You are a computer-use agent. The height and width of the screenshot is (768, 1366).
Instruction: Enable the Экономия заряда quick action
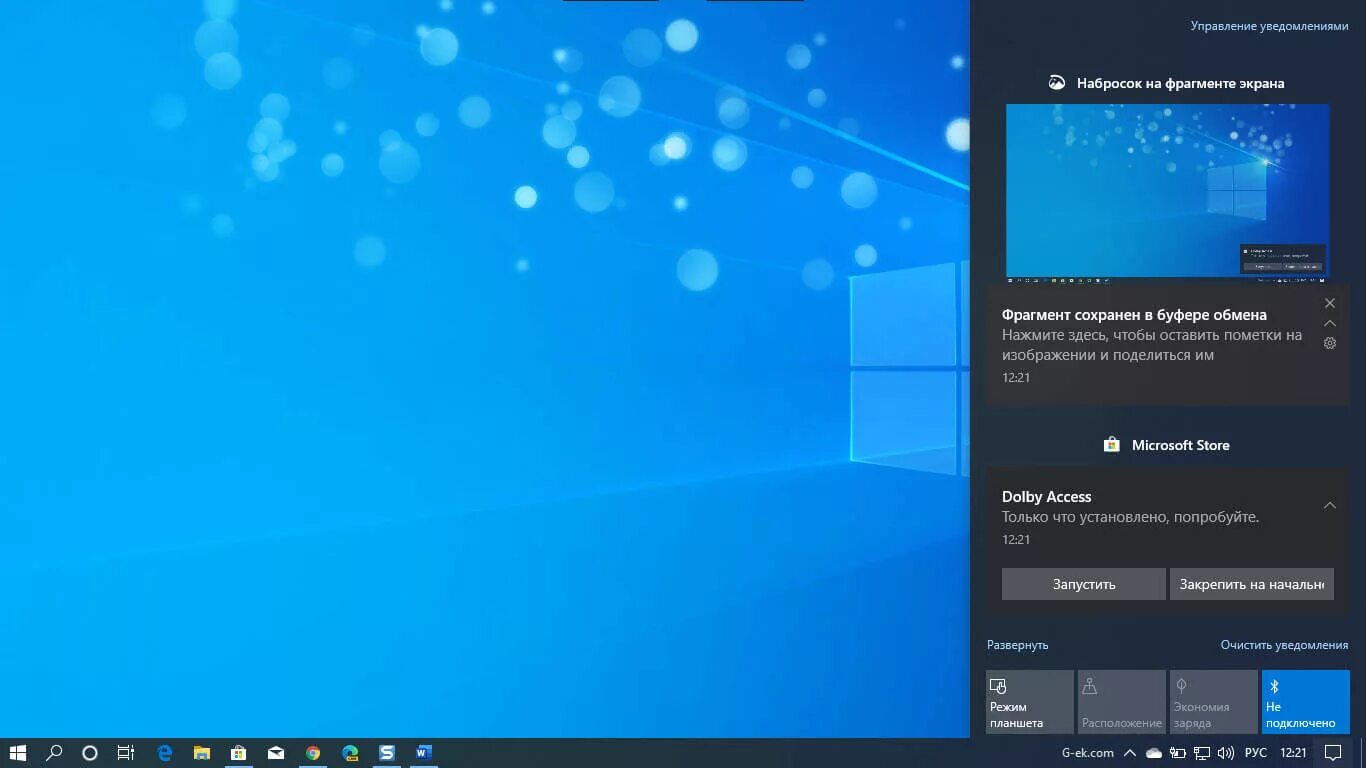coord(1213,701)
